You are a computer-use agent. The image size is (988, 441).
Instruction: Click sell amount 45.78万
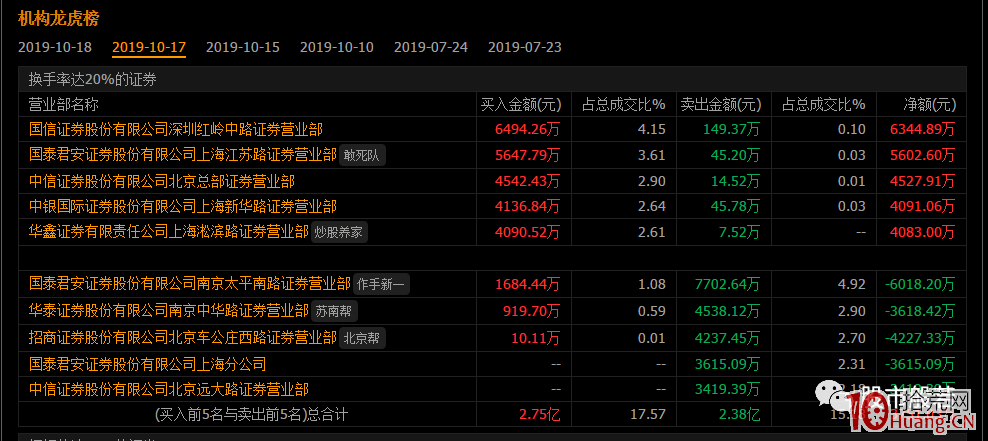(x=735, y=206)
